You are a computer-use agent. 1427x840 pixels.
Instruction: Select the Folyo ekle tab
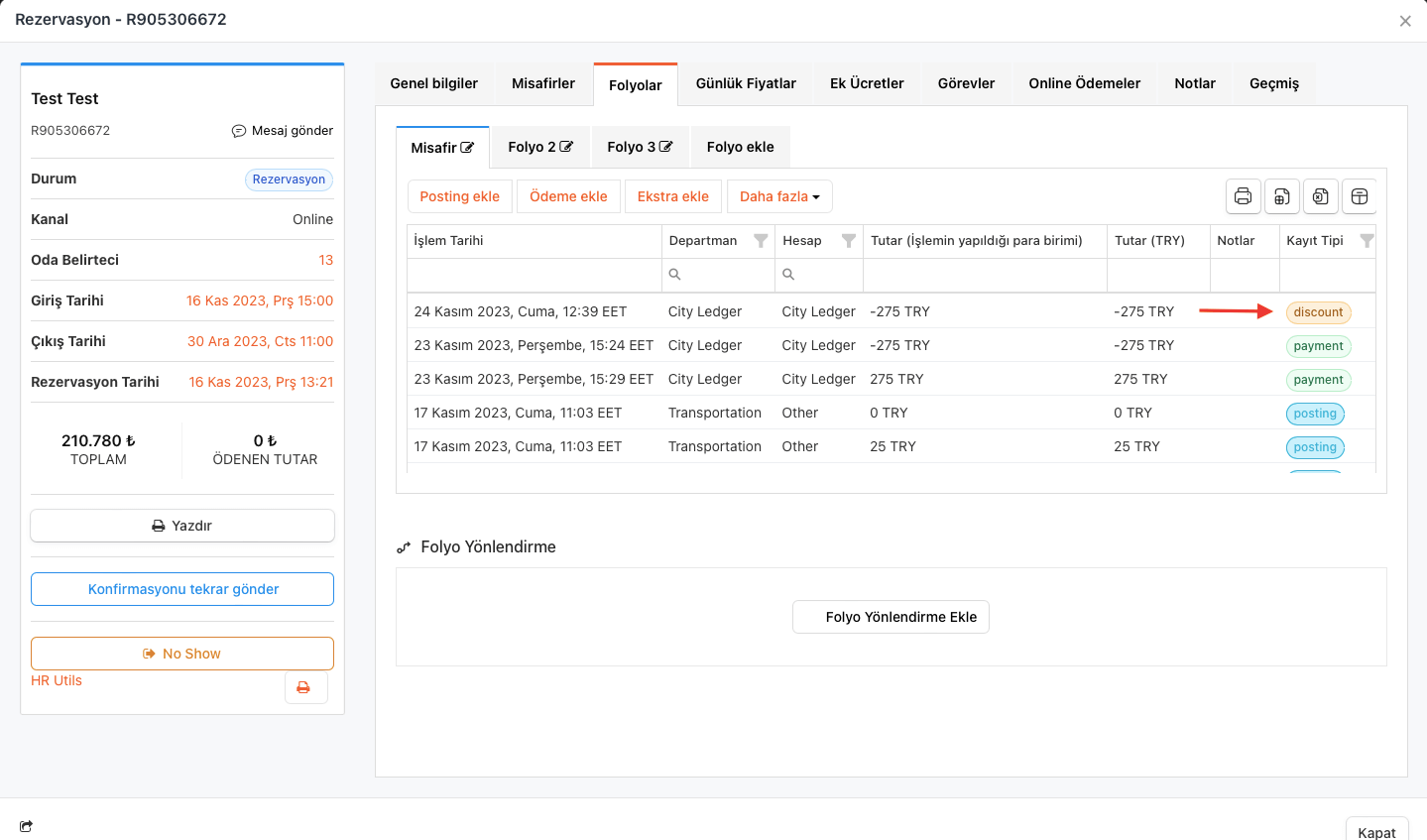tap(740, 147)
